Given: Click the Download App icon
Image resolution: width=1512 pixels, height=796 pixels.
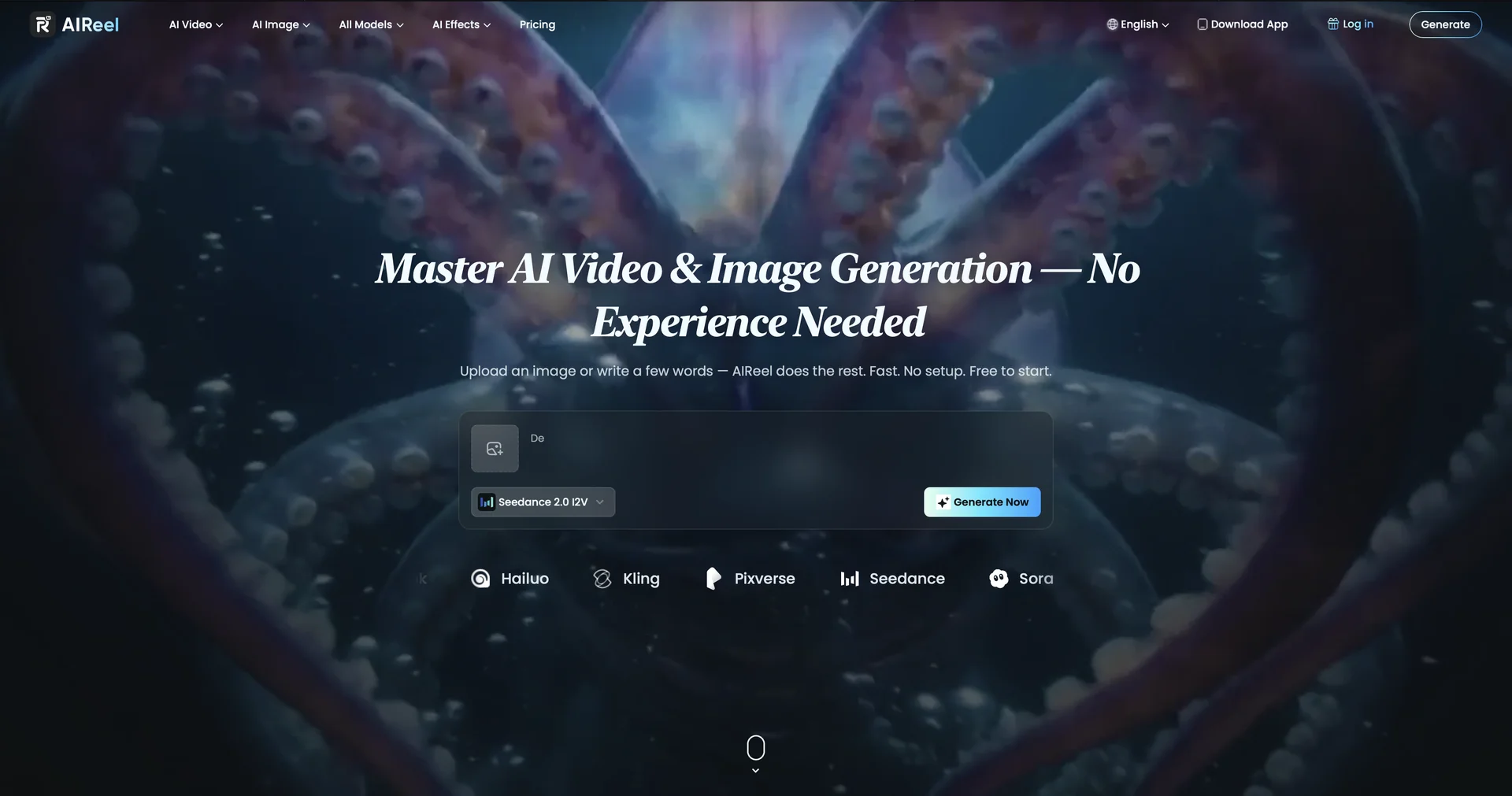Looking at the screenshot, I should pos(1203,24).
